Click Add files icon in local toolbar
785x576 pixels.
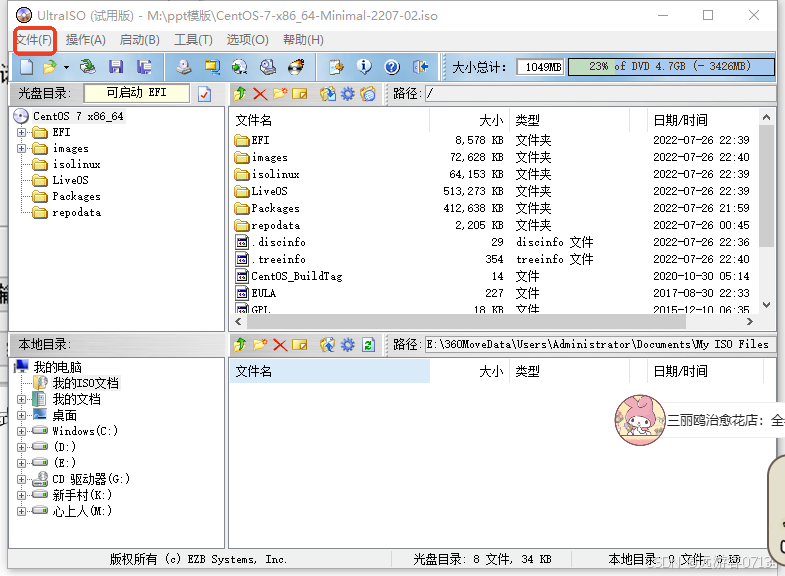coord(328,345)
